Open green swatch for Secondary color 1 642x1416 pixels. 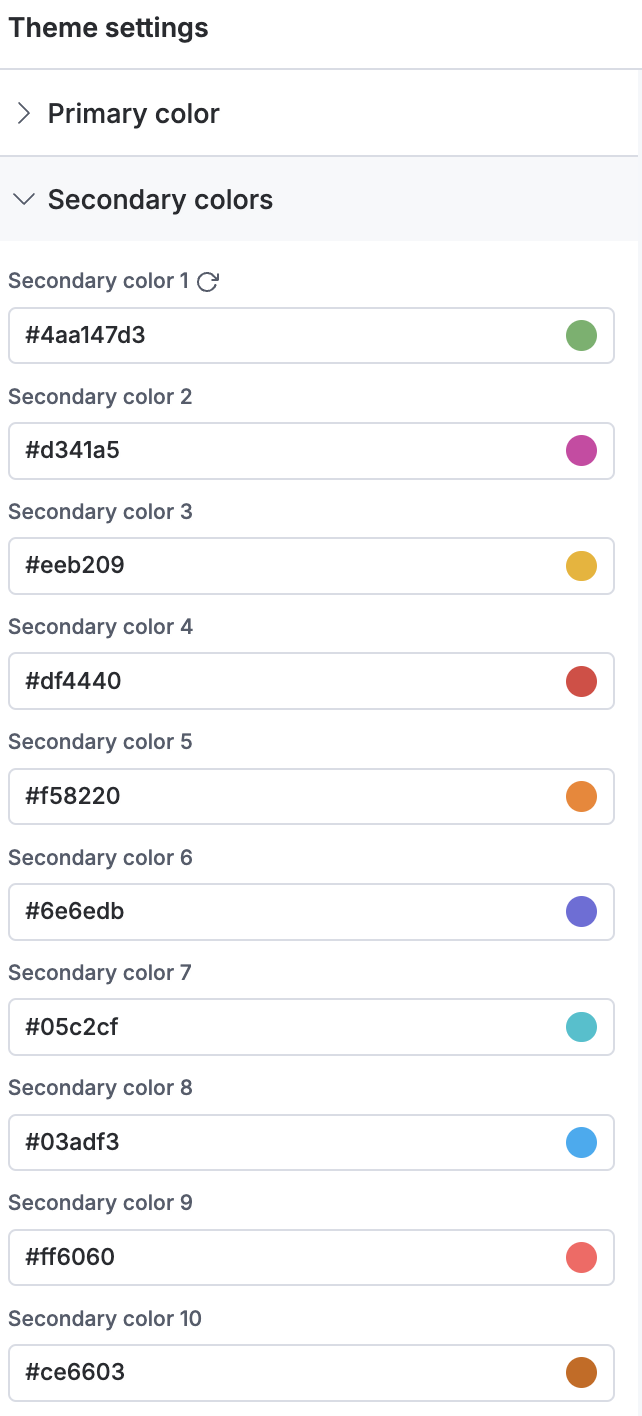click(x=581, y=335)
